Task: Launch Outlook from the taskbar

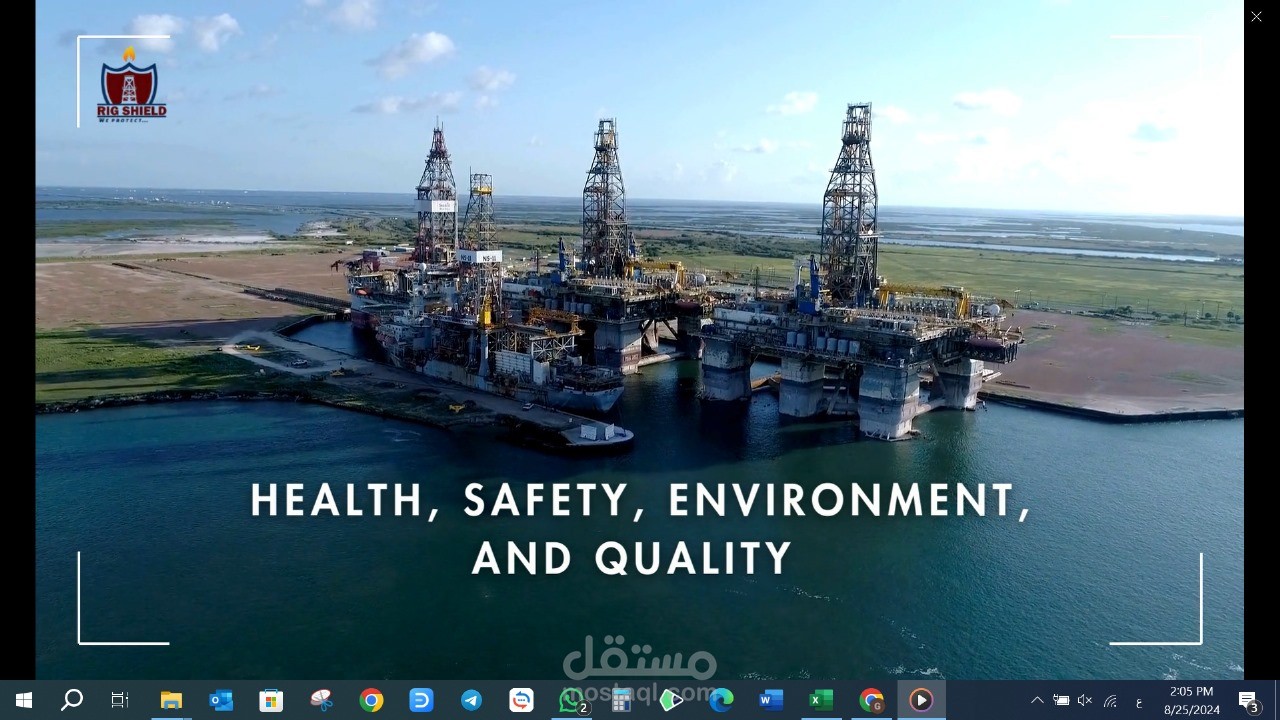Action: pos(221,700)
